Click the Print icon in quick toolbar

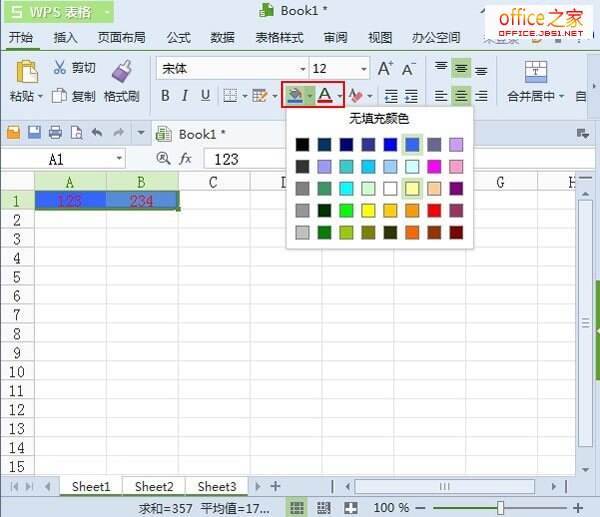pos(55,133)
